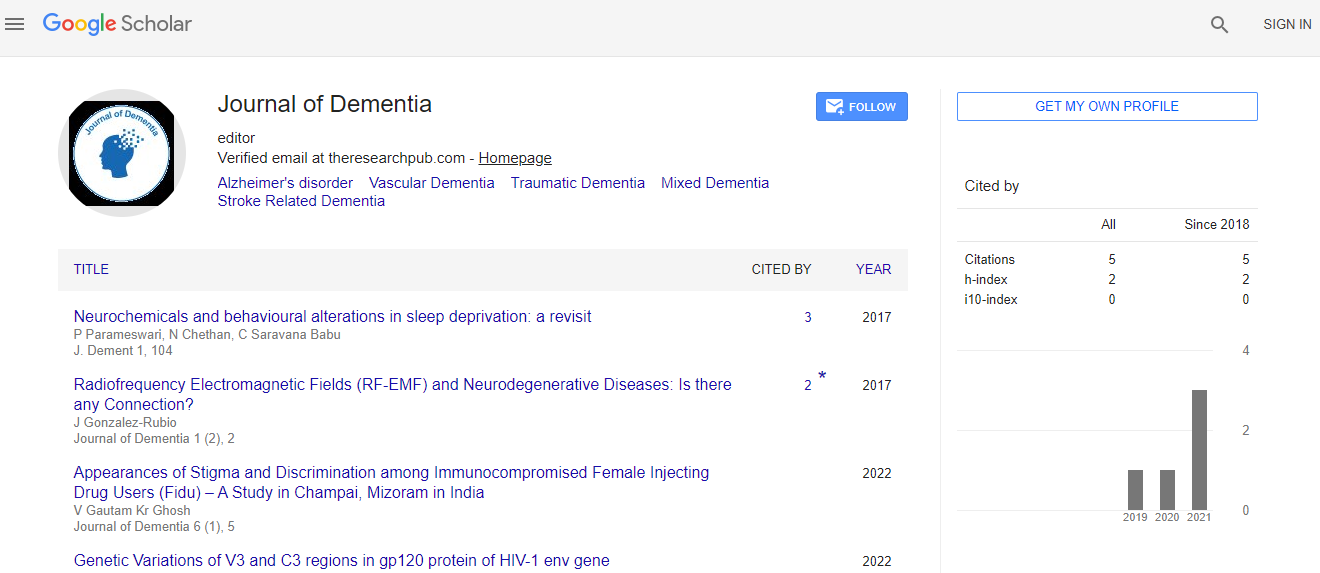This screenshot has height=573, width=1320.
Task: Click Sign In link
Action: [x=1286, y=25]
